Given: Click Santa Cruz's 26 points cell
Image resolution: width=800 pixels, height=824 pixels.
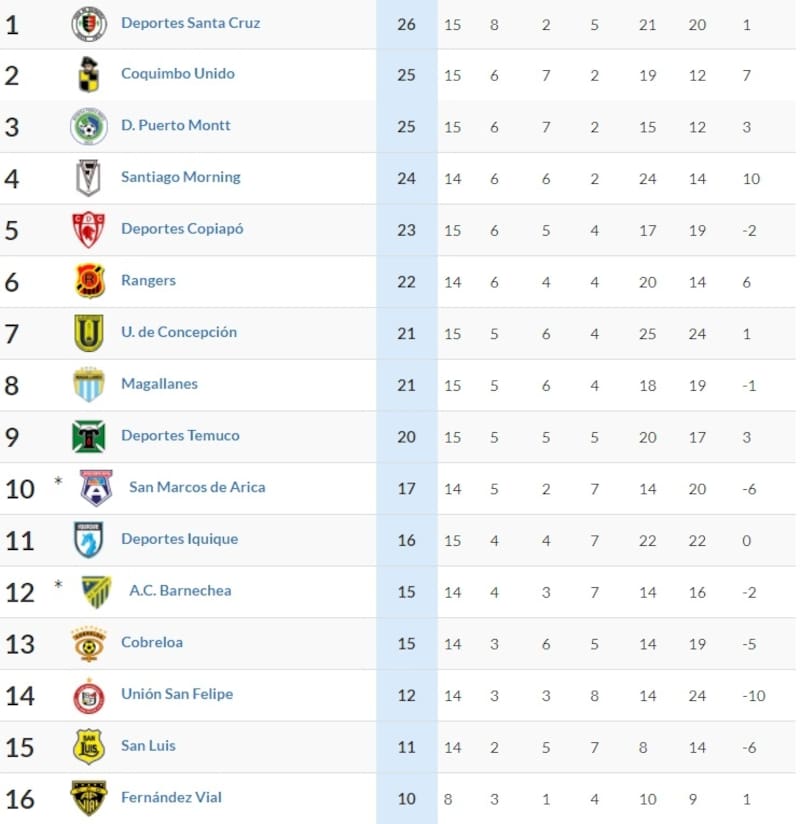Looking at the screenshot, I should pos(406,23).
